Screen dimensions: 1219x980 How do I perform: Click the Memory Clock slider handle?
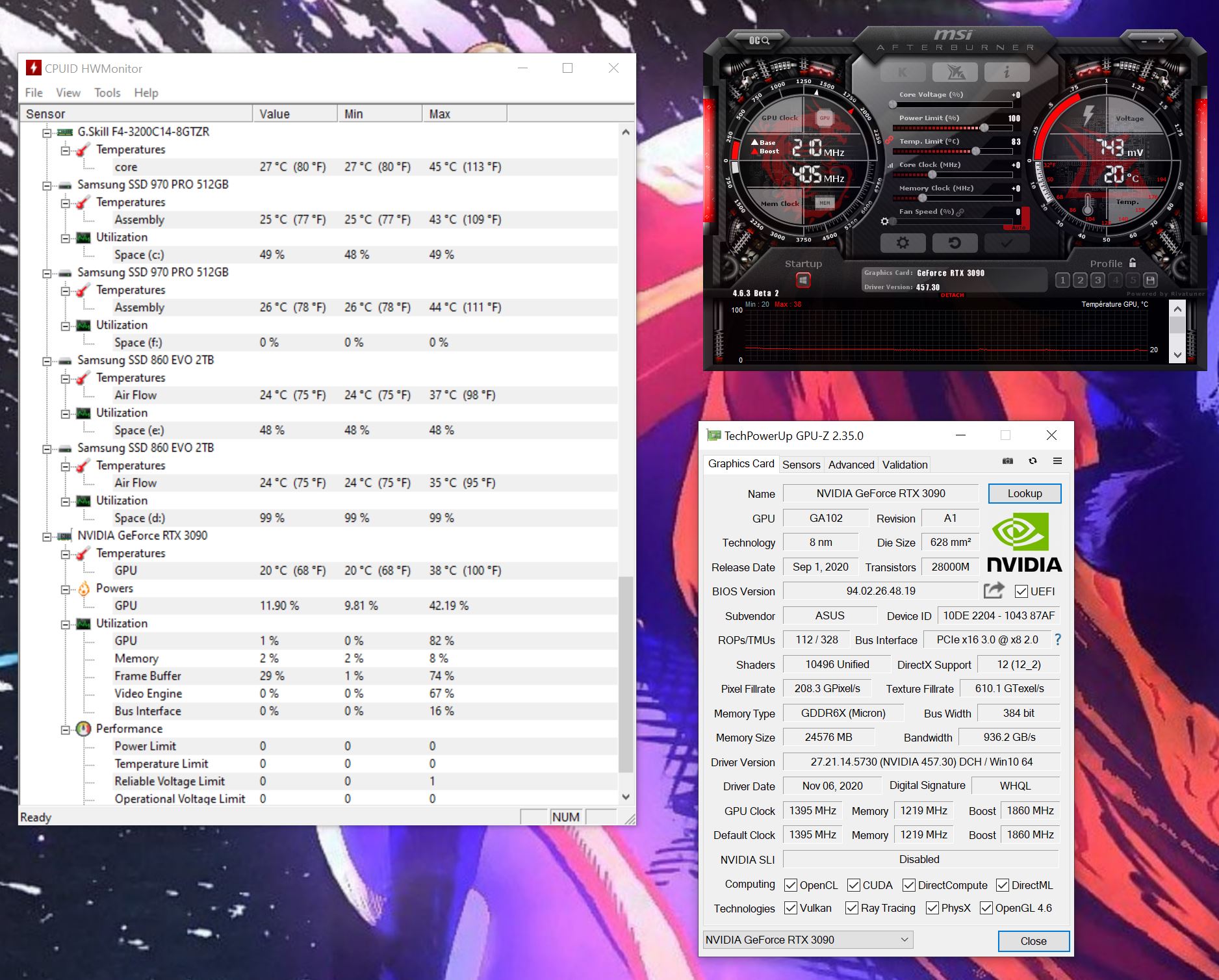coord(922,198)
